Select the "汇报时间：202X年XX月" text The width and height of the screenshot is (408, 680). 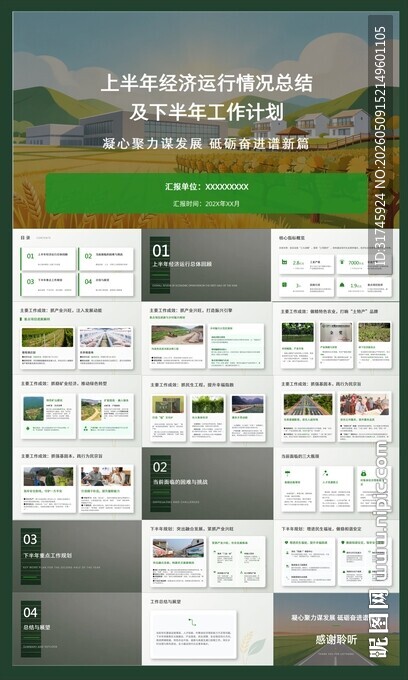pyautogui.click(x=206, y=203)
